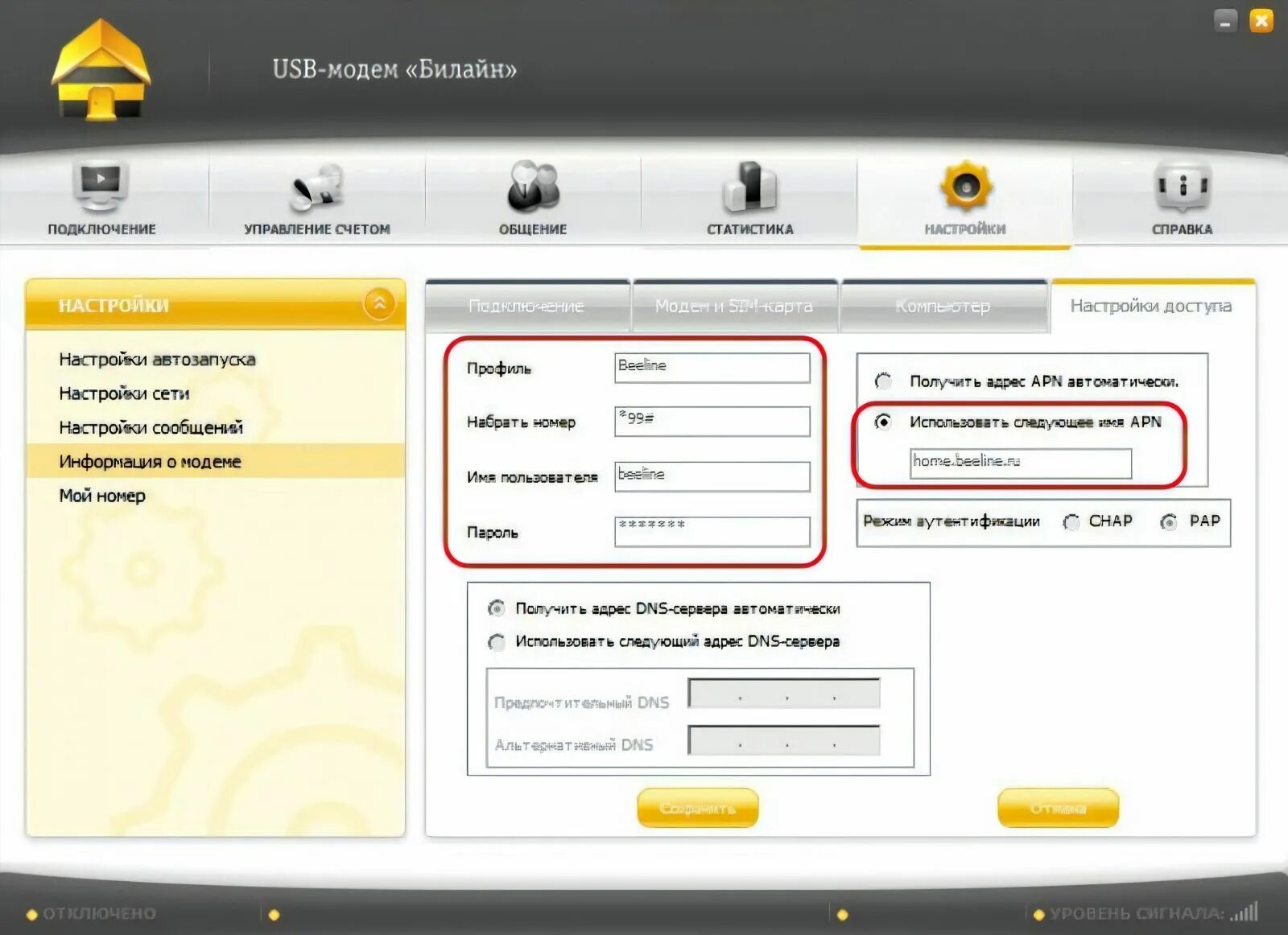Select Информация о модеме in sidebar

tap(215, 461)
